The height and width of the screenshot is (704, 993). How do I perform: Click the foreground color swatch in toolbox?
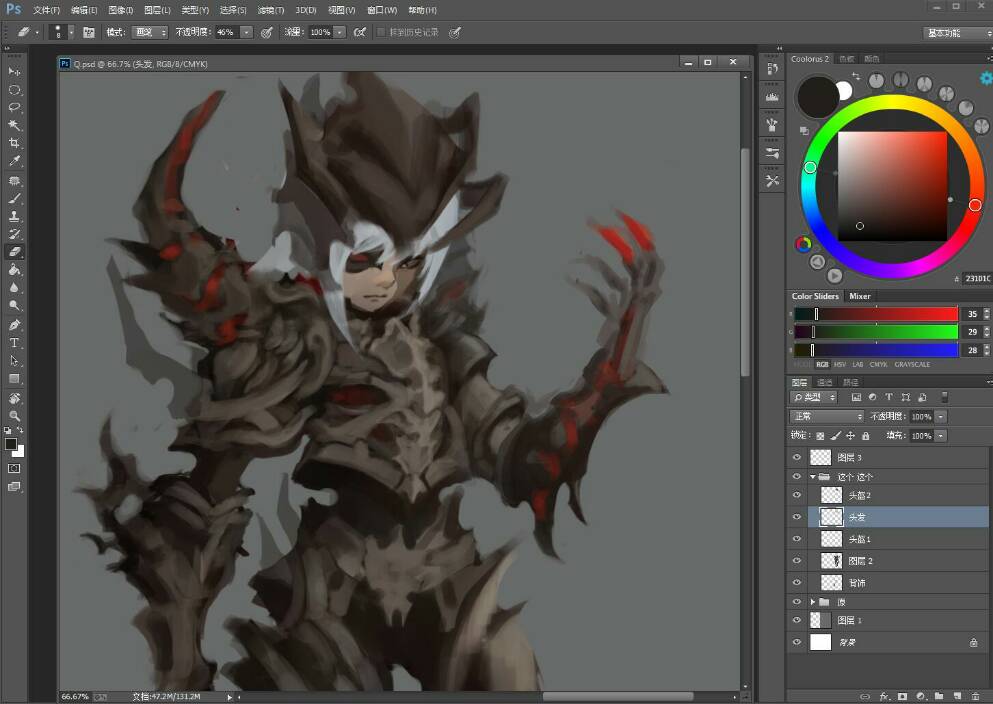(x=10, y=444)
